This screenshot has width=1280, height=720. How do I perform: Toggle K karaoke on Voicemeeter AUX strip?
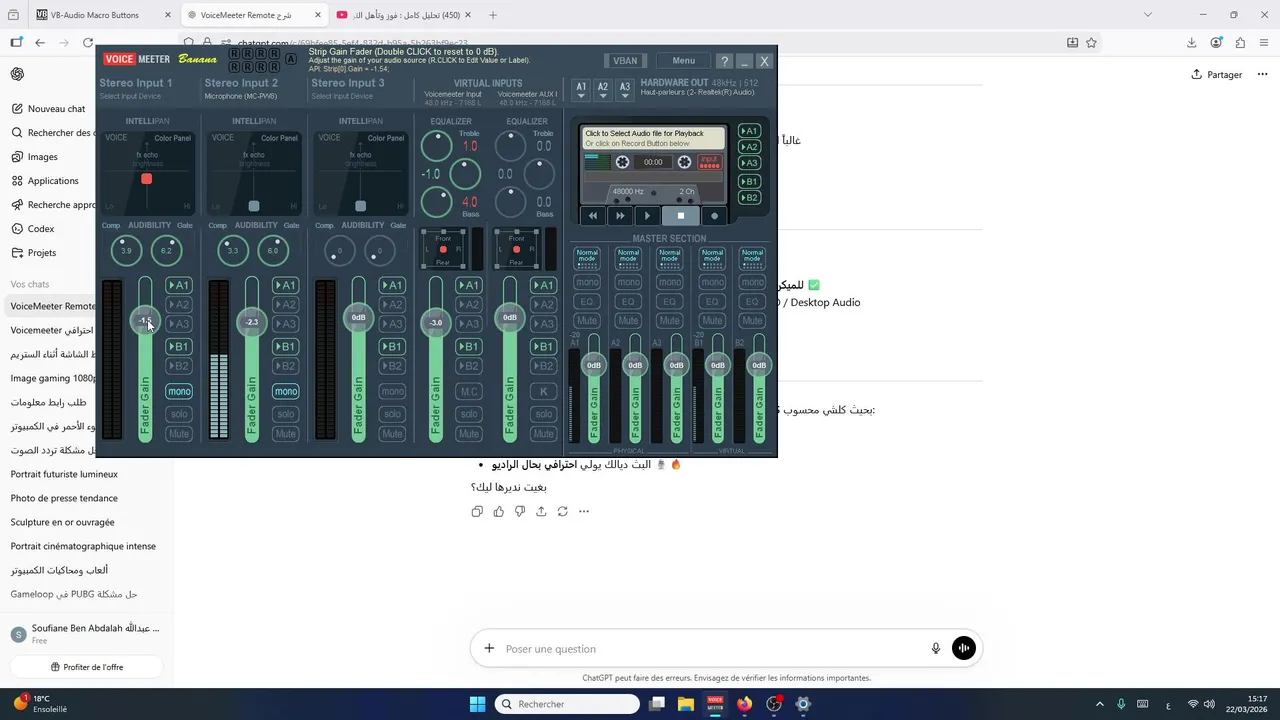point(543,391)
